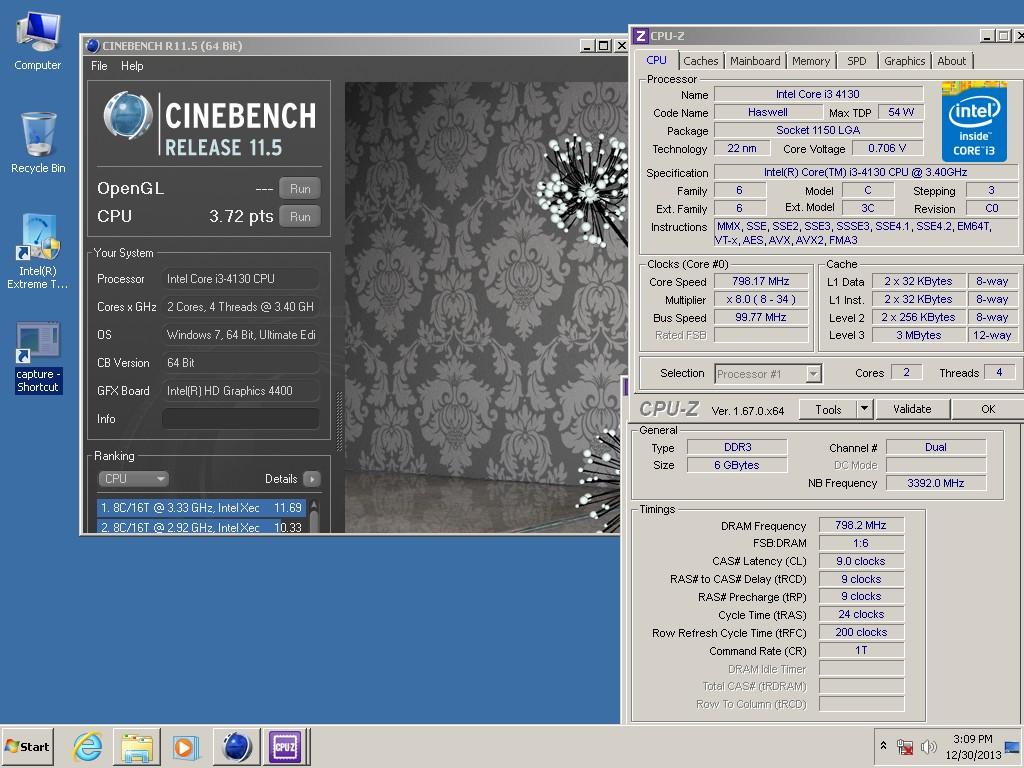This screenshot has width=1024, height=768.
Task: Run the CPU benchmark
Action: 300,216
